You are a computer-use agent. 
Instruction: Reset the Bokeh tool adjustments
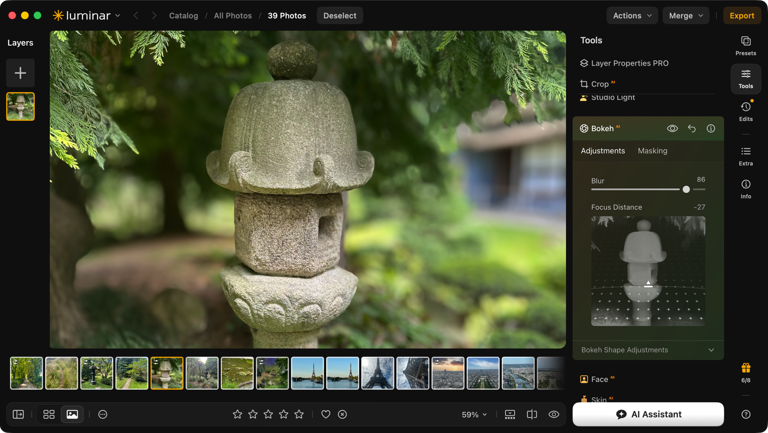692,128
